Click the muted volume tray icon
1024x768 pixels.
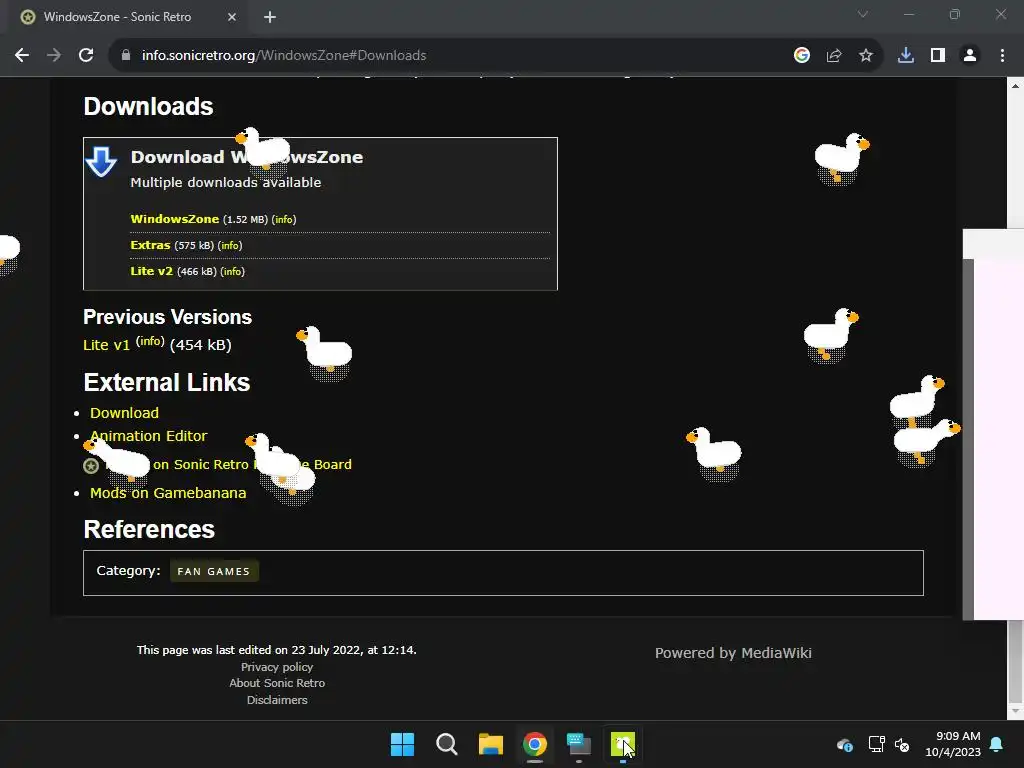click(x=902, y=744)
